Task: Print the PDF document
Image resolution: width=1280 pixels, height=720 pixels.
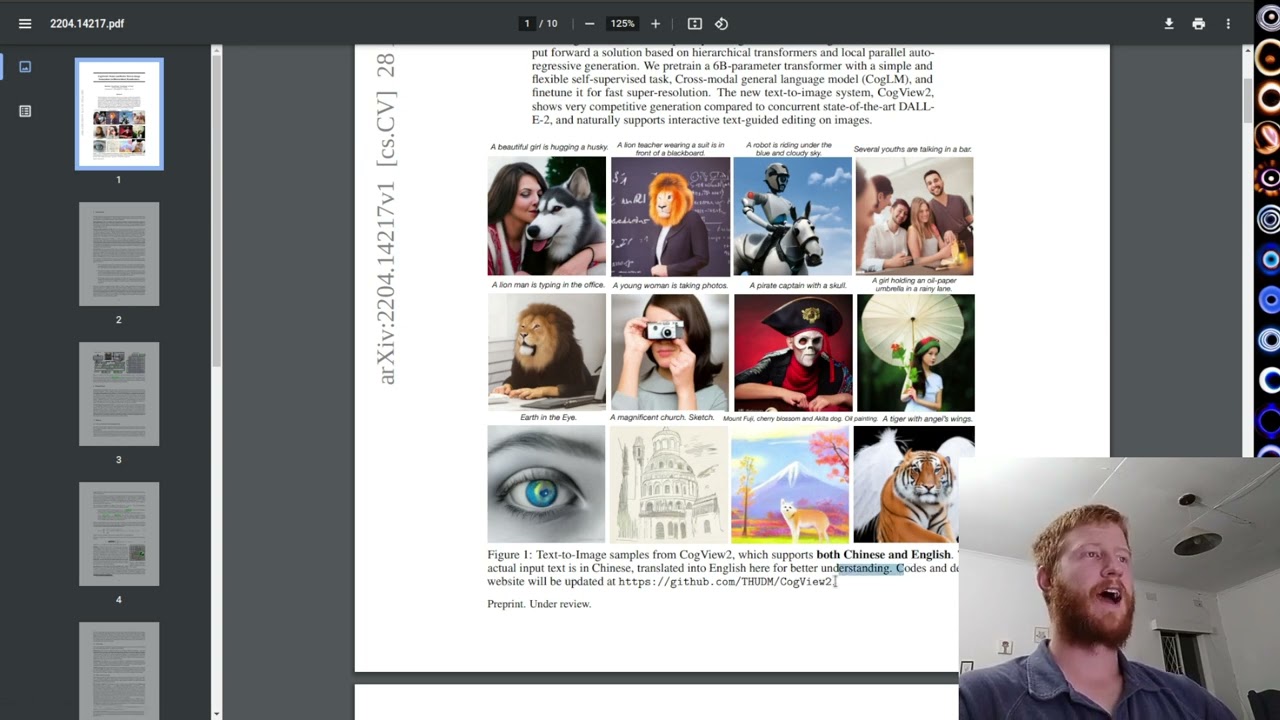Action: pos(1198,24)
